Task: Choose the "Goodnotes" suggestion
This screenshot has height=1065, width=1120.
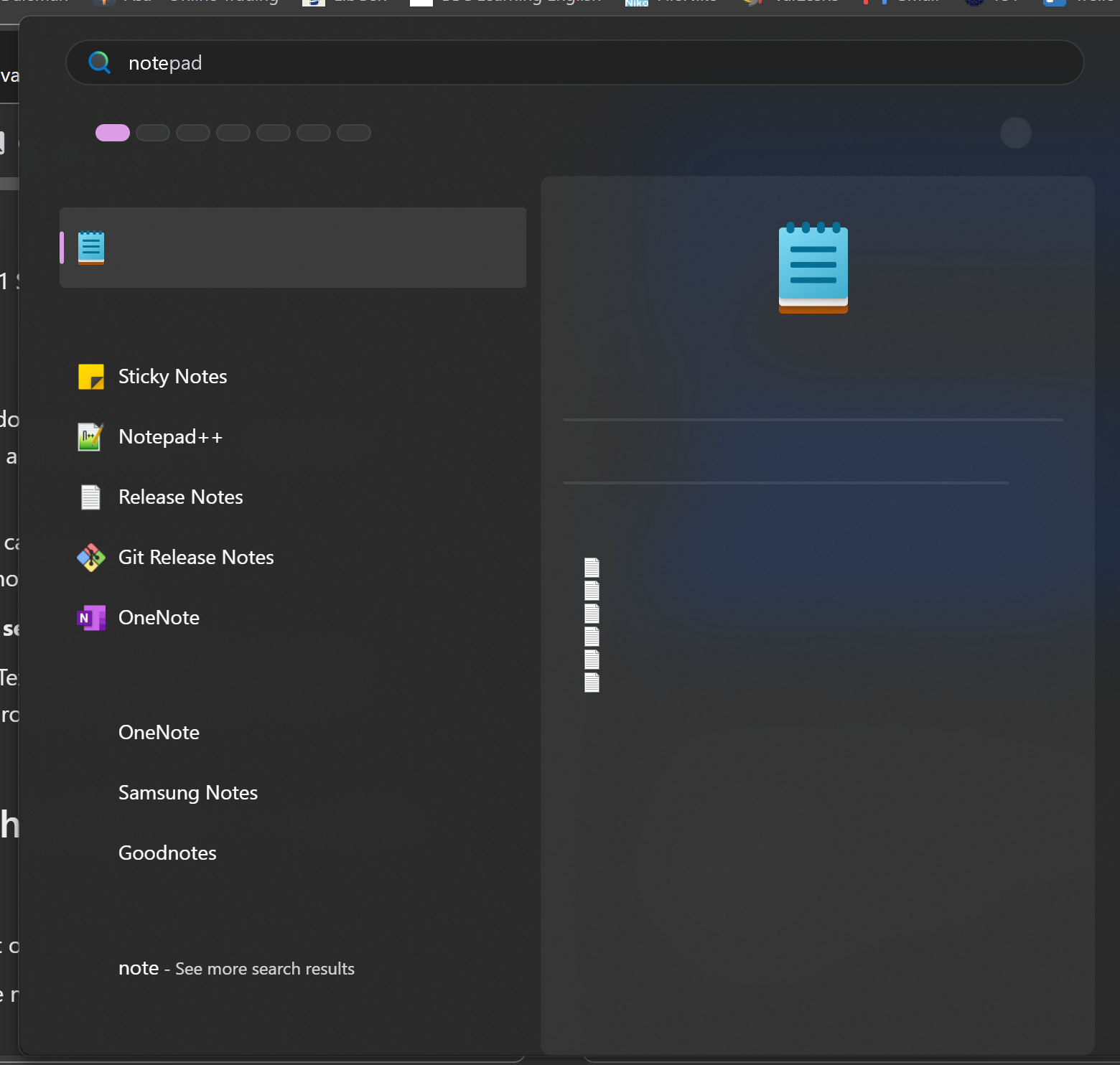Action: point(167,853)
